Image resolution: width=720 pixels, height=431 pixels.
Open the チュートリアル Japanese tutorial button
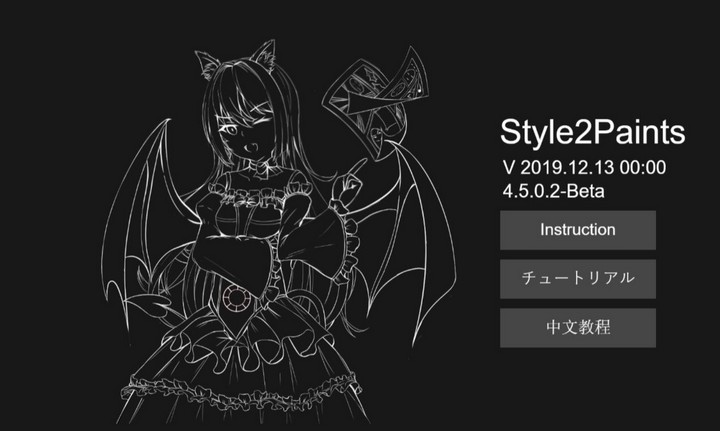(578, 279)
